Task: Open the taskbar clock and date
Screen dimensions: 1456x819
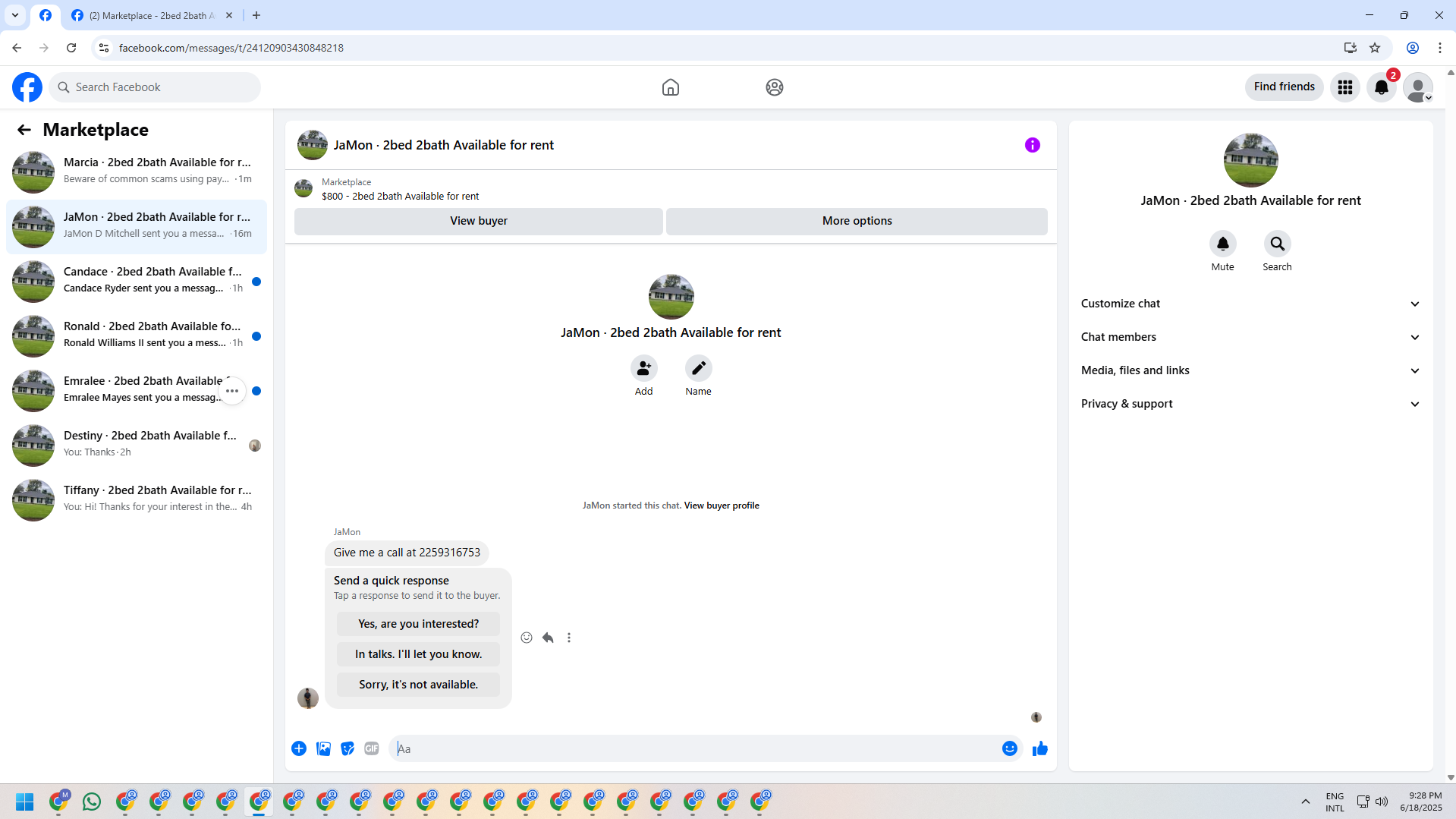Action: pyautogui.click(x=1421, y=802)
